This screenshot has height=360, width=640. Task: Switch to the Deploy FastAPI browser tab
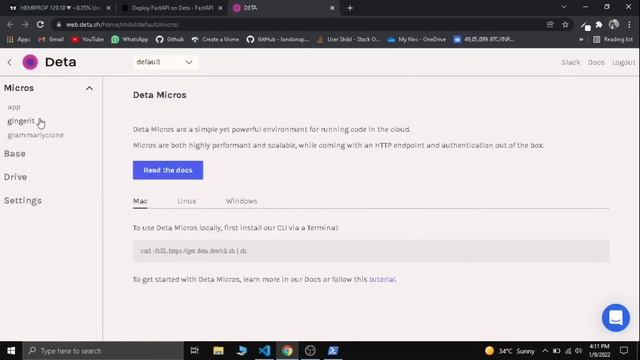click(172, 8)
